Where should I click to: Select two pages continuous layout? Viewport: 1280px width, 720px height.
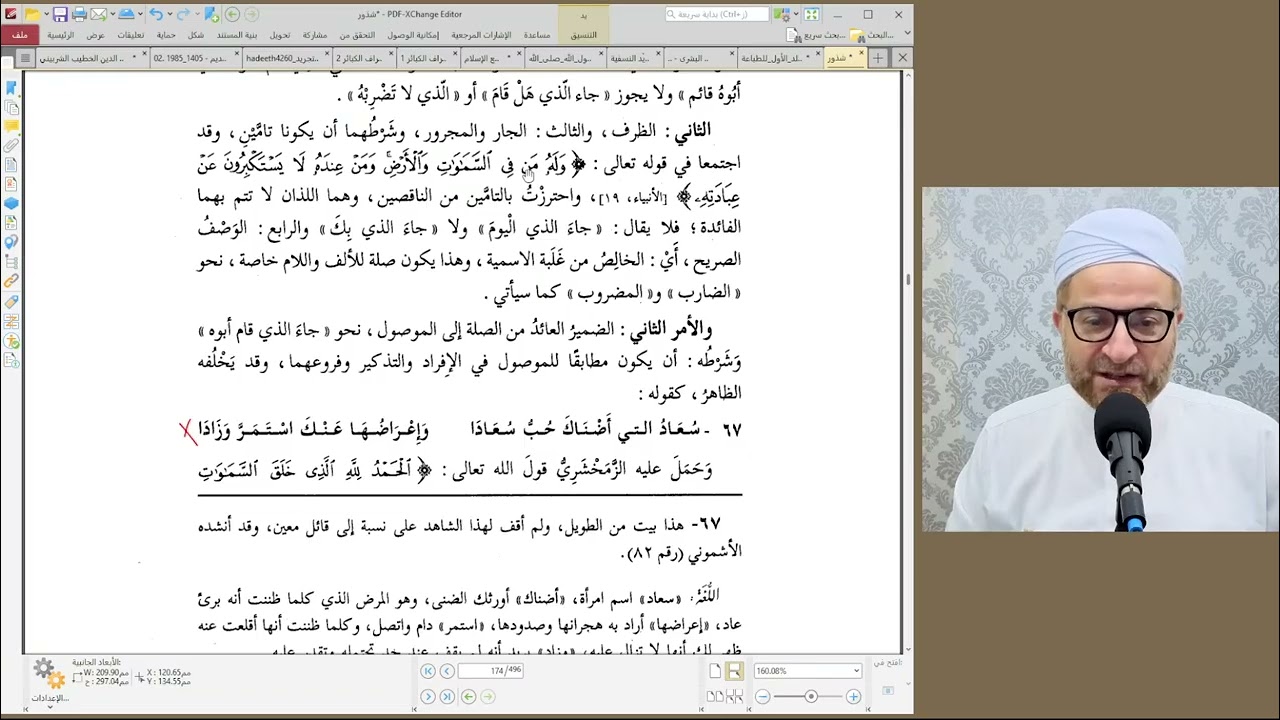coord(734,696)
